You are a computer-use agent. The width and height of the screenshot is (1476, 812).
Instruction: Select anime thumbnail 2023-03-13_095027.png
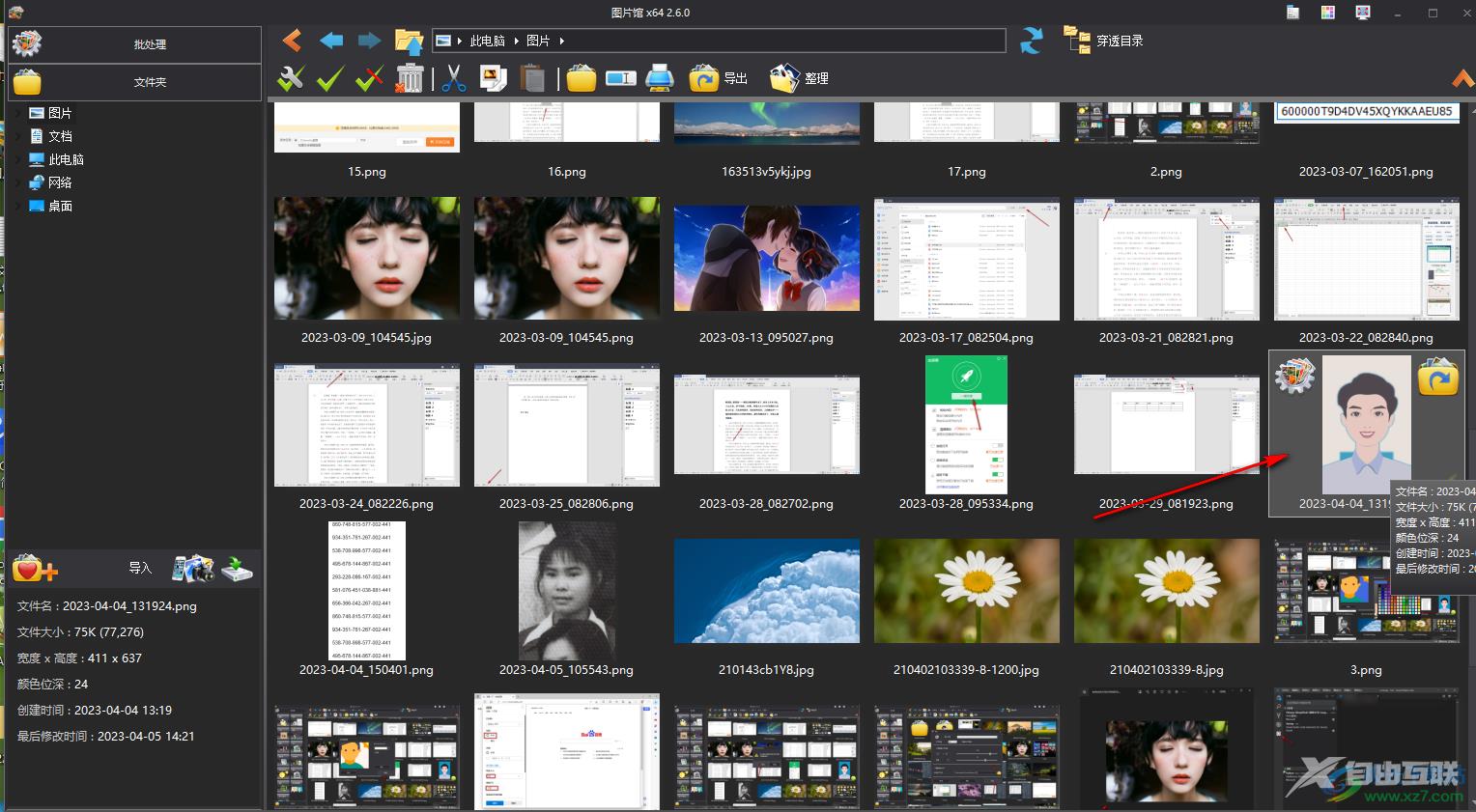pos(767,258)
